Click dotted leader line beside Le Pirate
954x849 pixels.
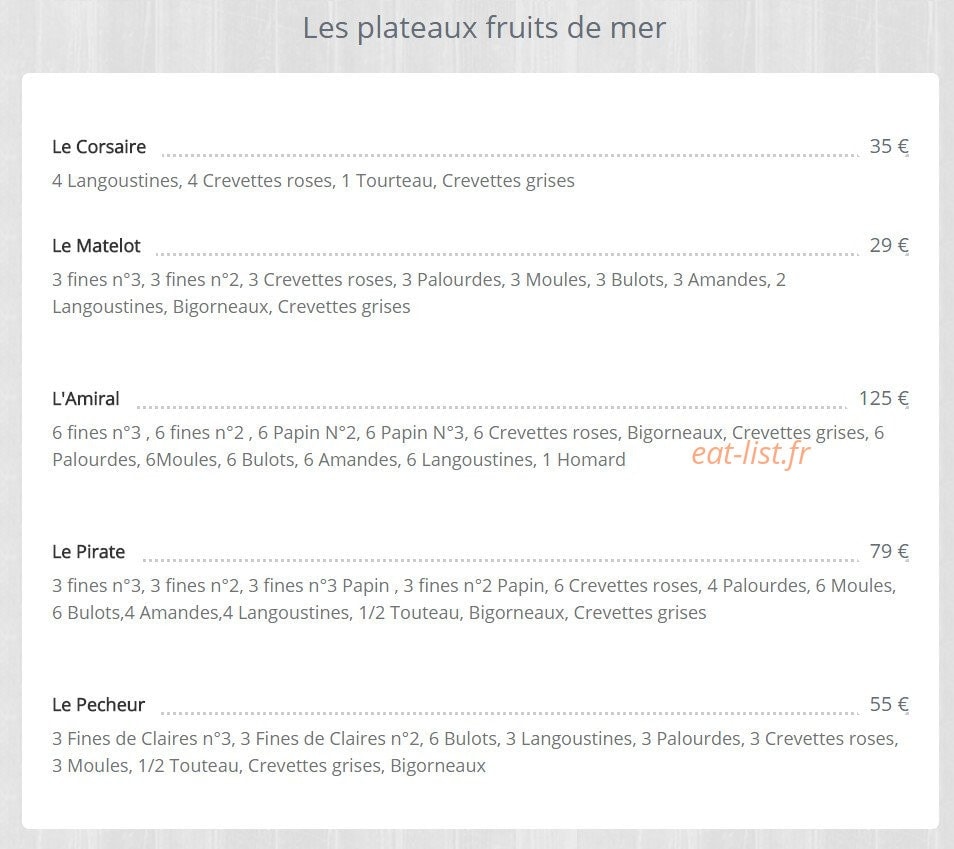click(x=500, y=560)
